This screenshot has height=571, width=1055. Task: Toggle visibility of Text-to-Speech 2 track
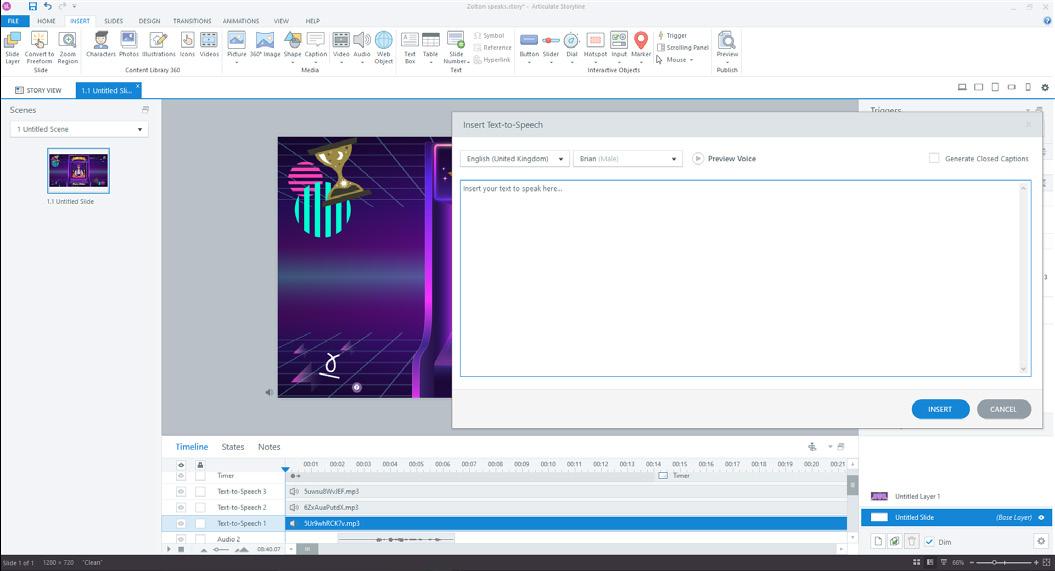click(180, 508)
